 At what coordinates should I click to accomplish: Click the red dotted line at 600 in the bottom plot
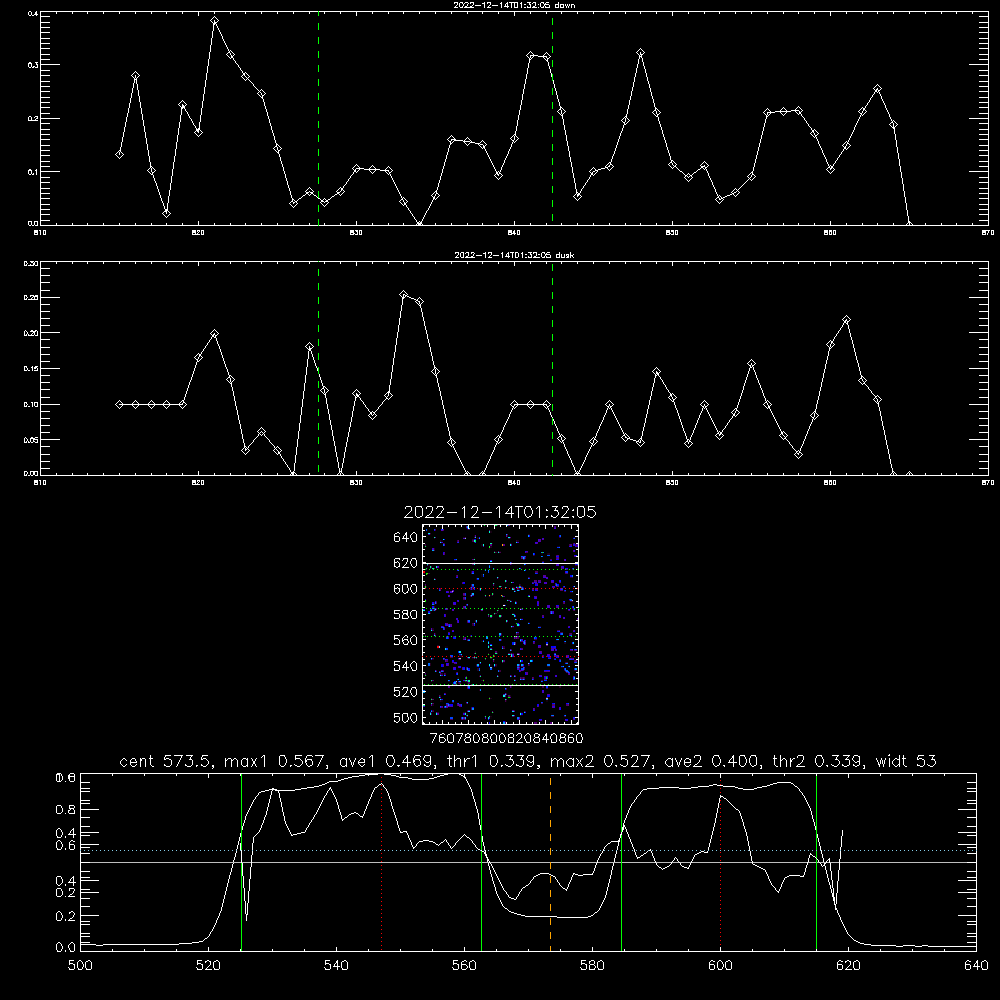pos(720,862)
